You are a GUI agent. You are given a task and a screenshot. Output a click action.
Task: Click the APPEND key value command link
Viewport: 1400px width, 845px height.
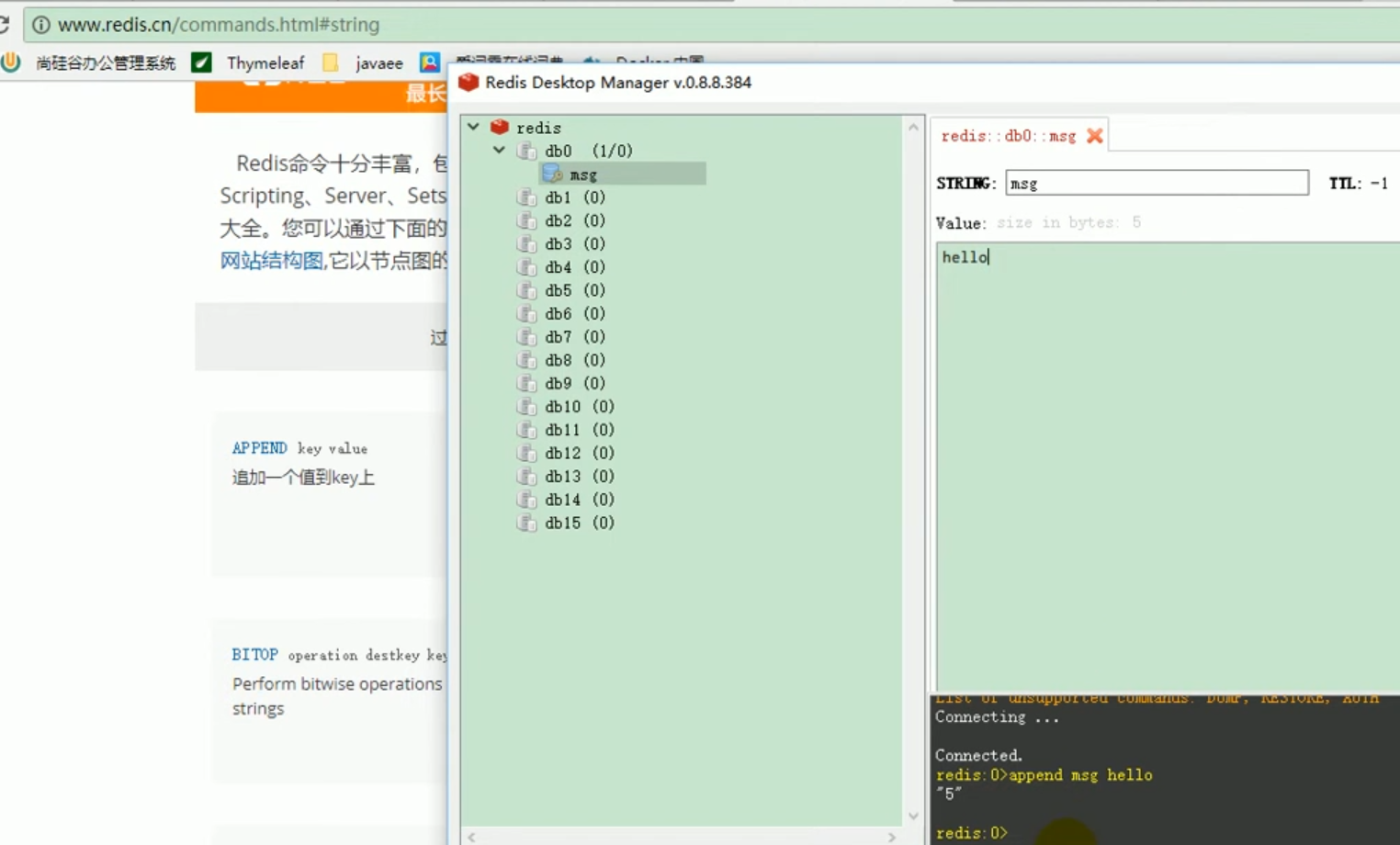(x=259, y=448)
